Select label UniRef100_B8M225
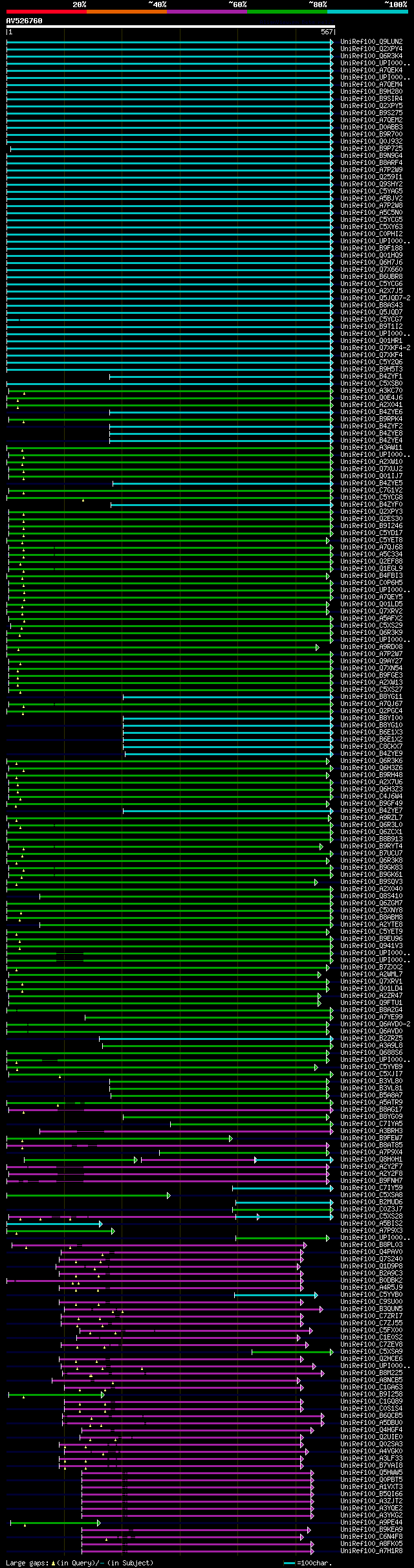 coord(371,1373)
